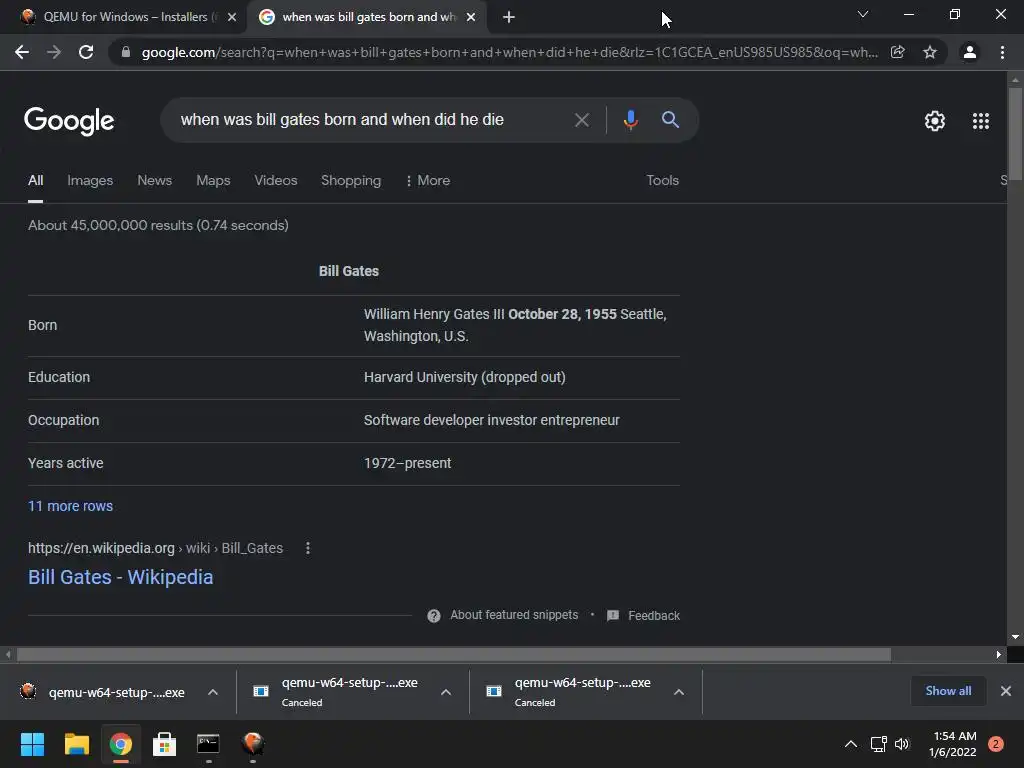Open three-dot menu beside Wikipedia URL

308,549
